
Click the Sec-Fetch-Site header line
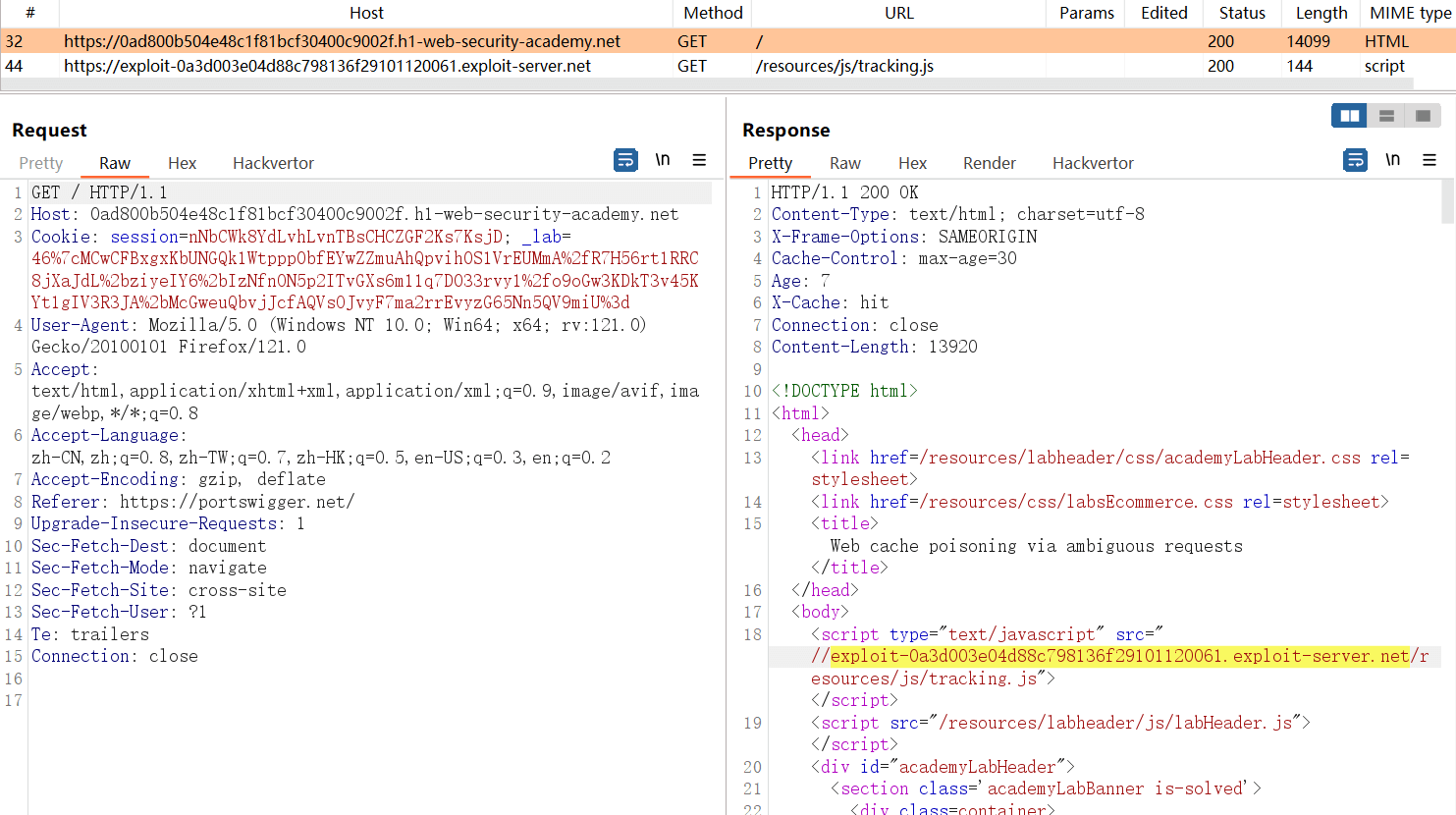pyautogui.click(x=159, y=590)
